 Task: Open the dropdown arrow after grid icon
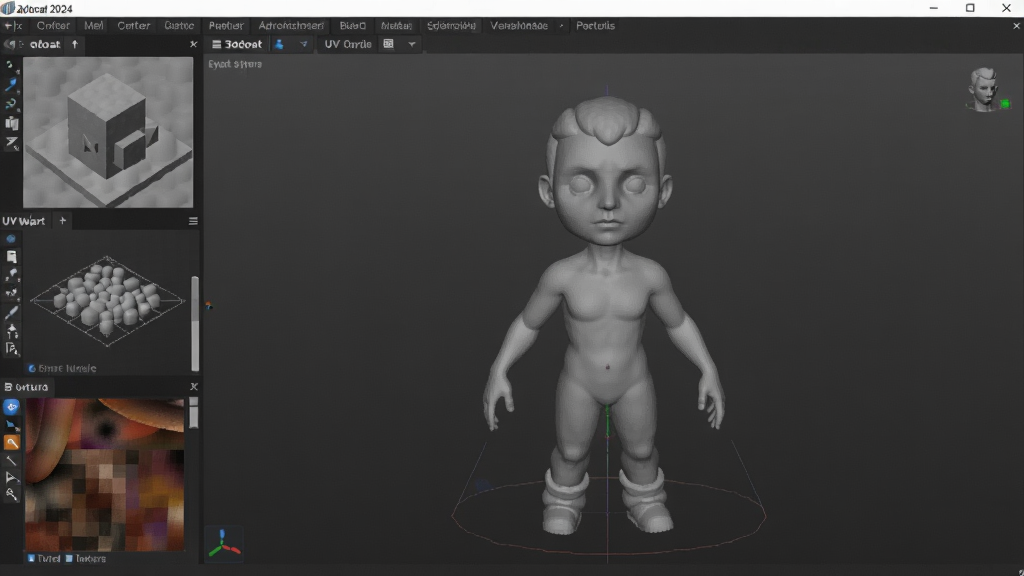tap(411, 44)
